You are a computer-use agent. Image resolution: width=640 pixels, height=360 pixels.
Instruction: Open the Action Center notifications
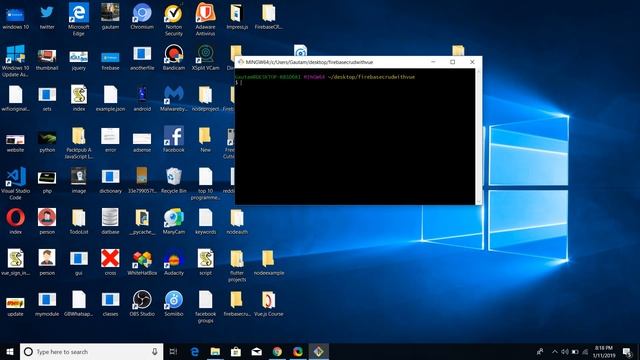pos(627,351)
